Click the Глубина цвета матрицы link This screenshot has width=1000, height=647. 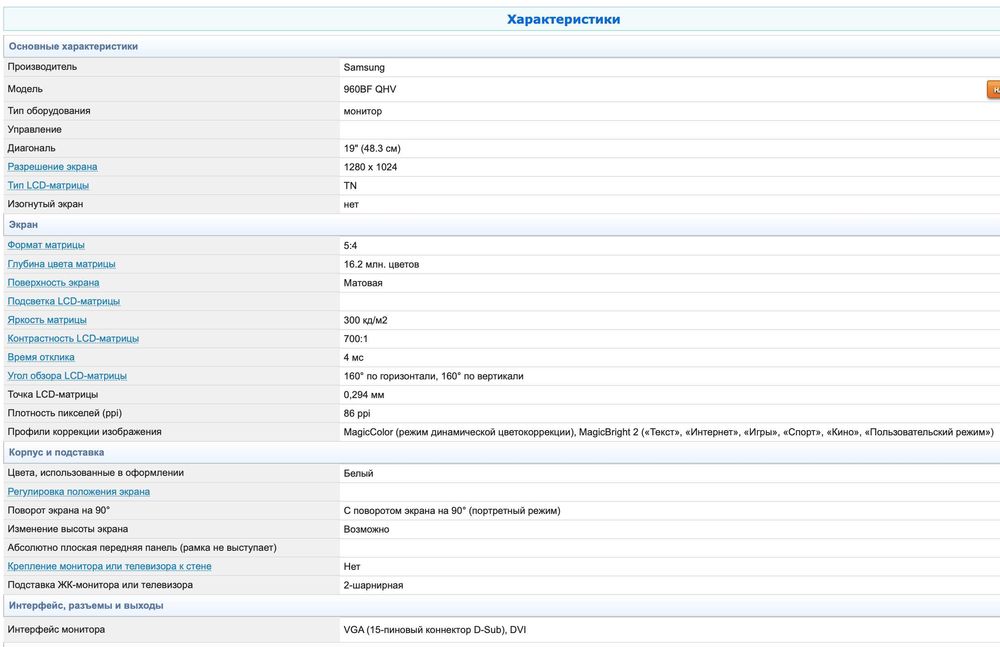tap(61, 264)
